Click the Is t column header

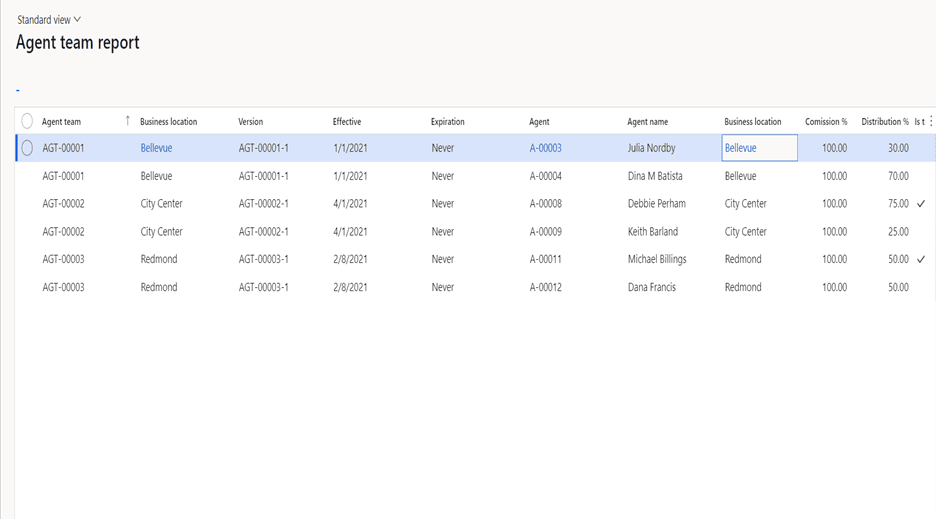tap(919, 121)
